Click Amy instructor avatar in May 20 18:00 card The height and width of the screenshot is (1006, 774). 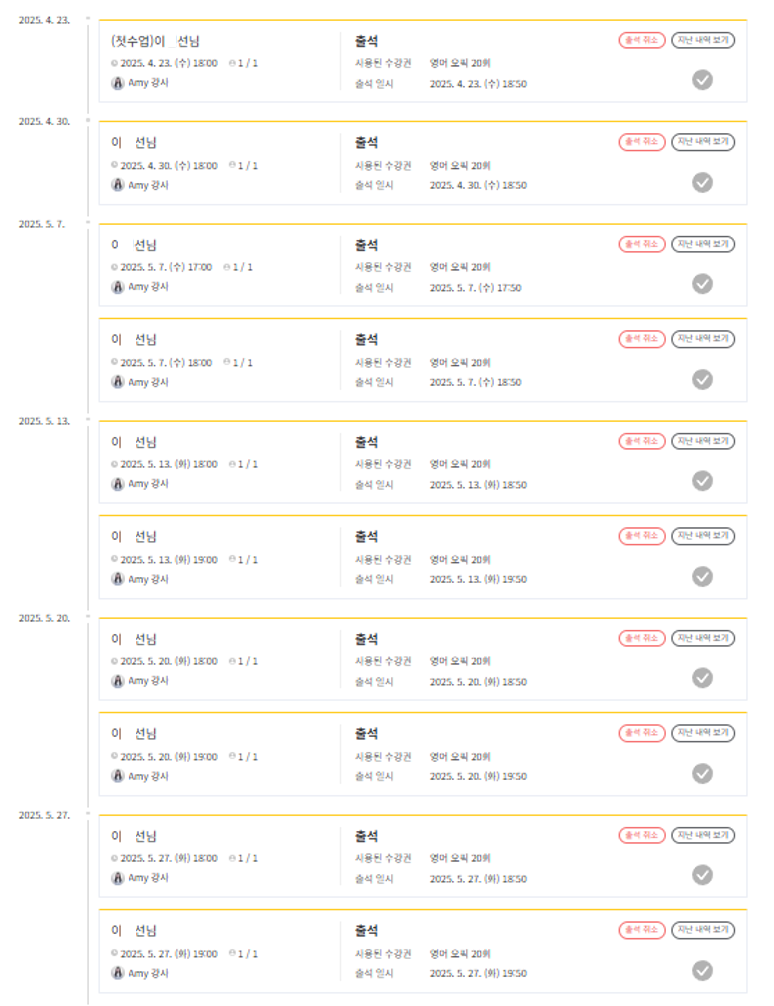tap(117, 681)
